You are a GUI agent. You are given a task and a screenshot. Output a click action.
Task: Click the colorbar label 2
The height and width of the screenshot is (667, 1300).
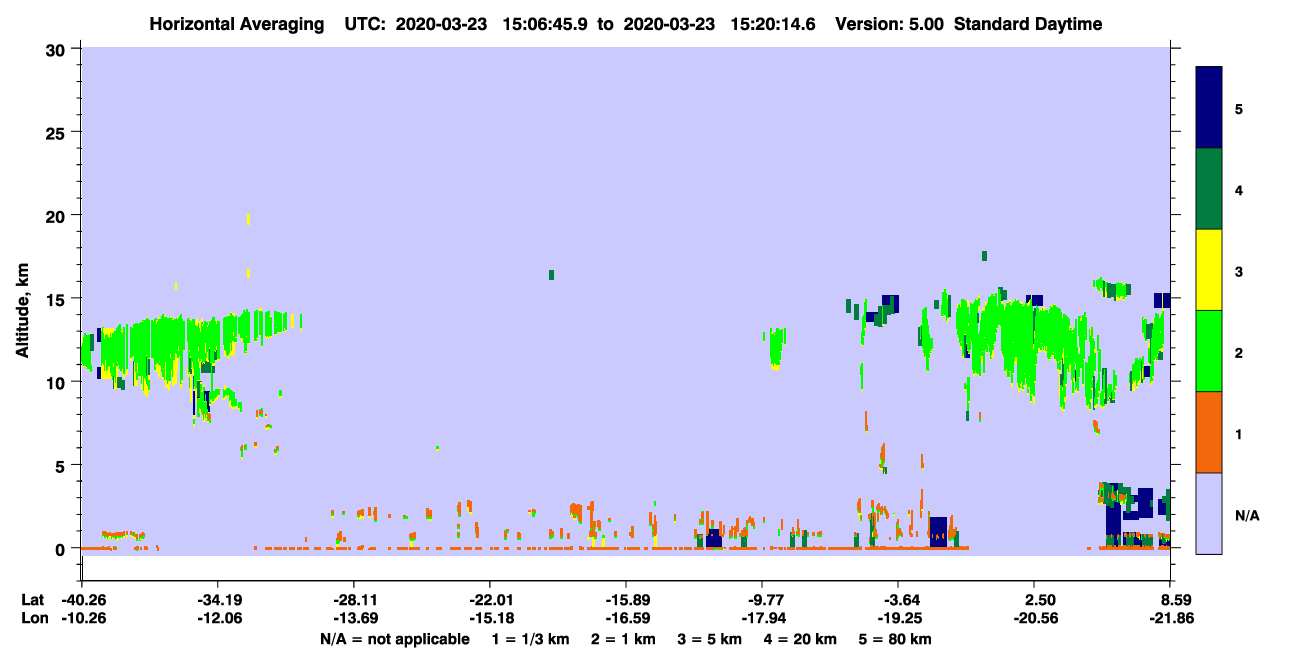1239,352
